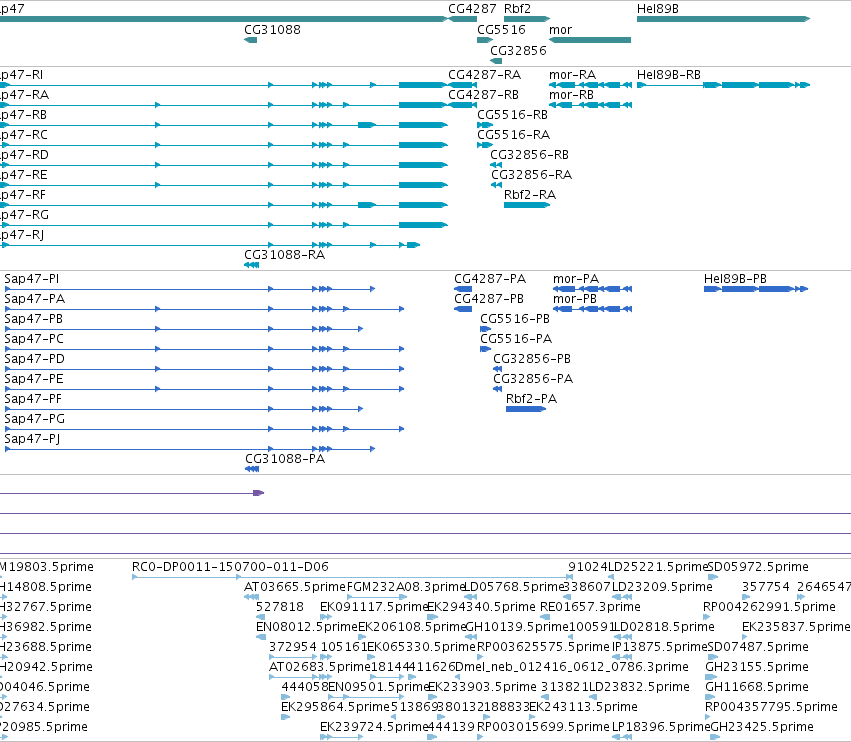Select the Sap47-PJ protein label
Viewport: 851px width, 742px height.
point(32,439)
